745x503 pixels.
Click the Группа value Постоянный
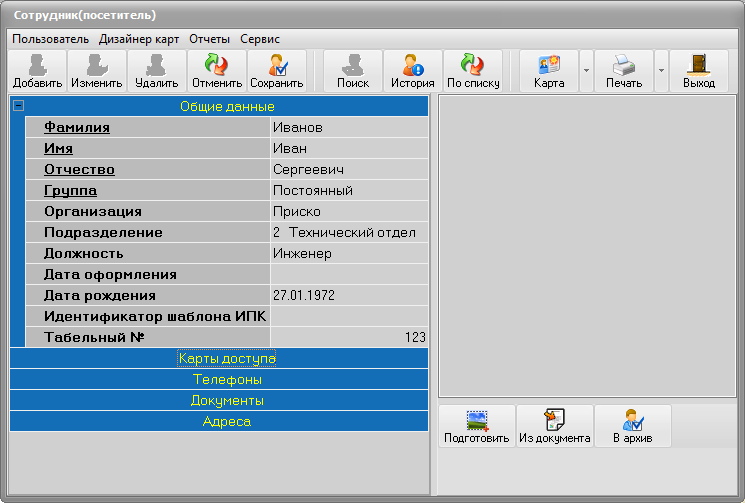pos(349,190)
